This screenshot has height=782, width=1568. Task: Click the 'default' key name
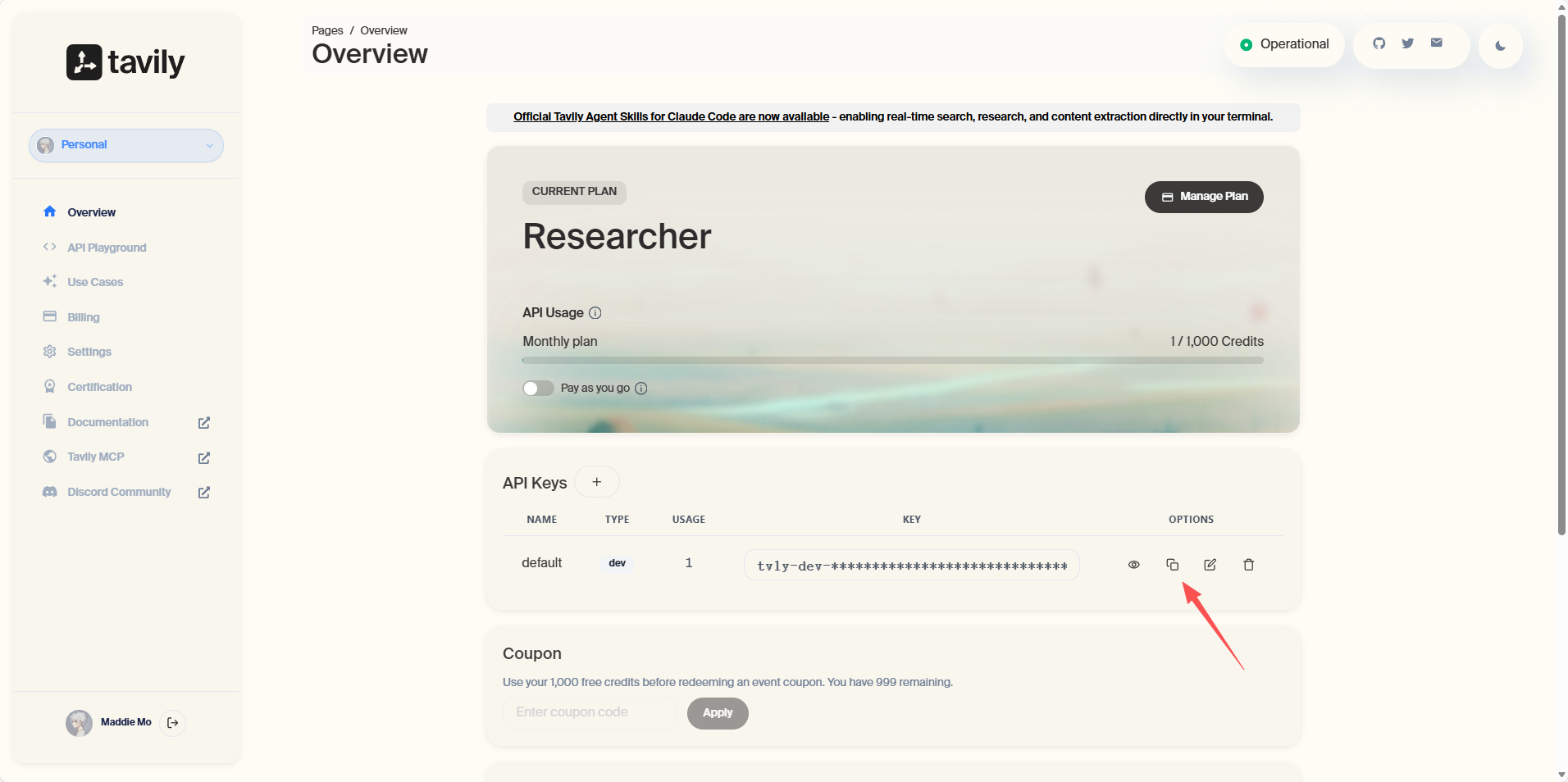[x=542, y=563]
